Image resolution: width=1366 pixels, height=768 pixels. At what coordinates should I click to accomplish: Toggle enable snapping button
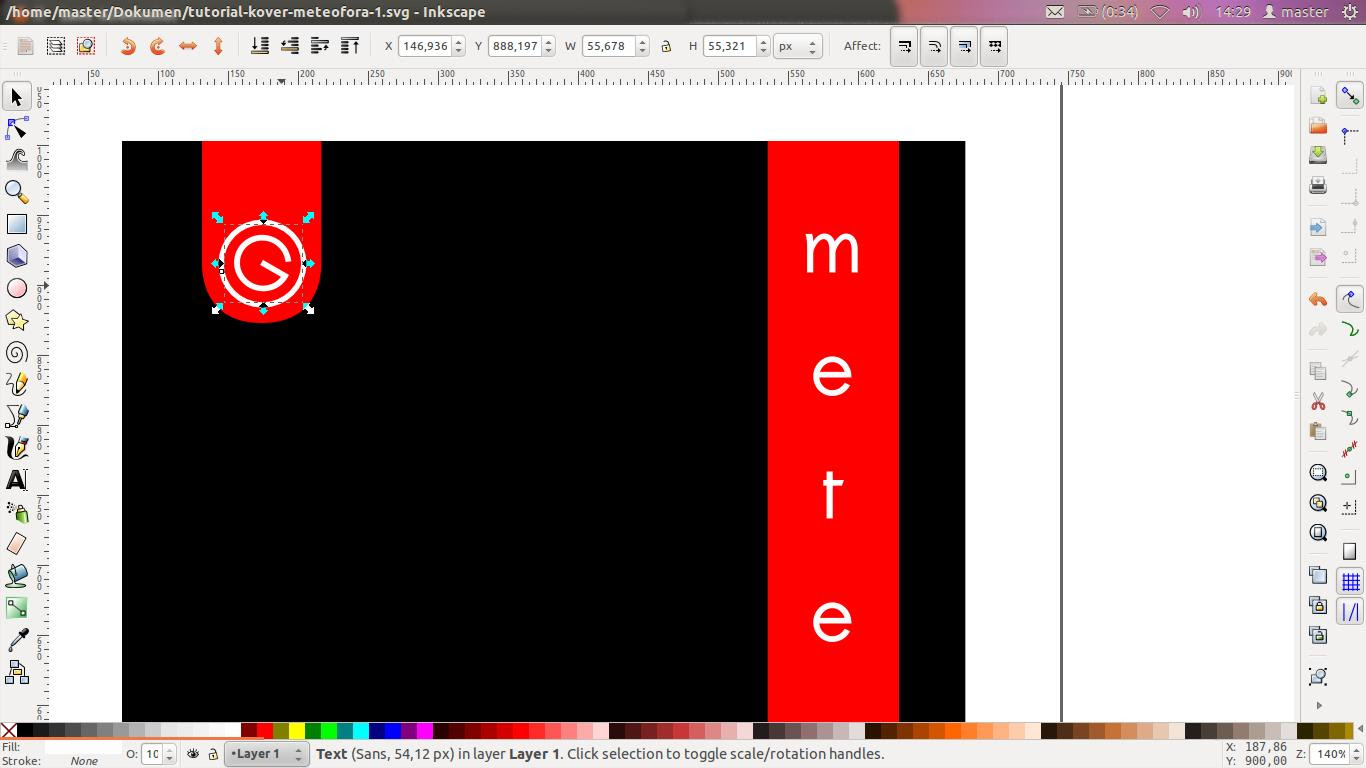pyautogui.click(x=1351, y=96)
